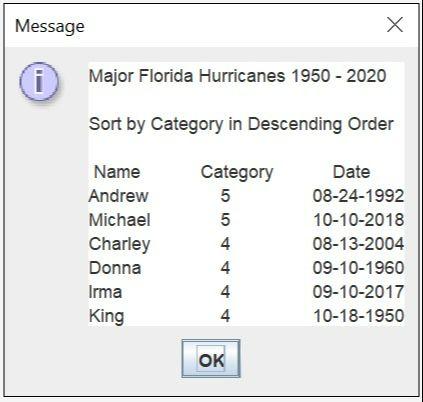The height and width of the screenshot is (402, 423).
Task: Close the Message dialog
Action: pyautogui.click(x=395, y=25)
